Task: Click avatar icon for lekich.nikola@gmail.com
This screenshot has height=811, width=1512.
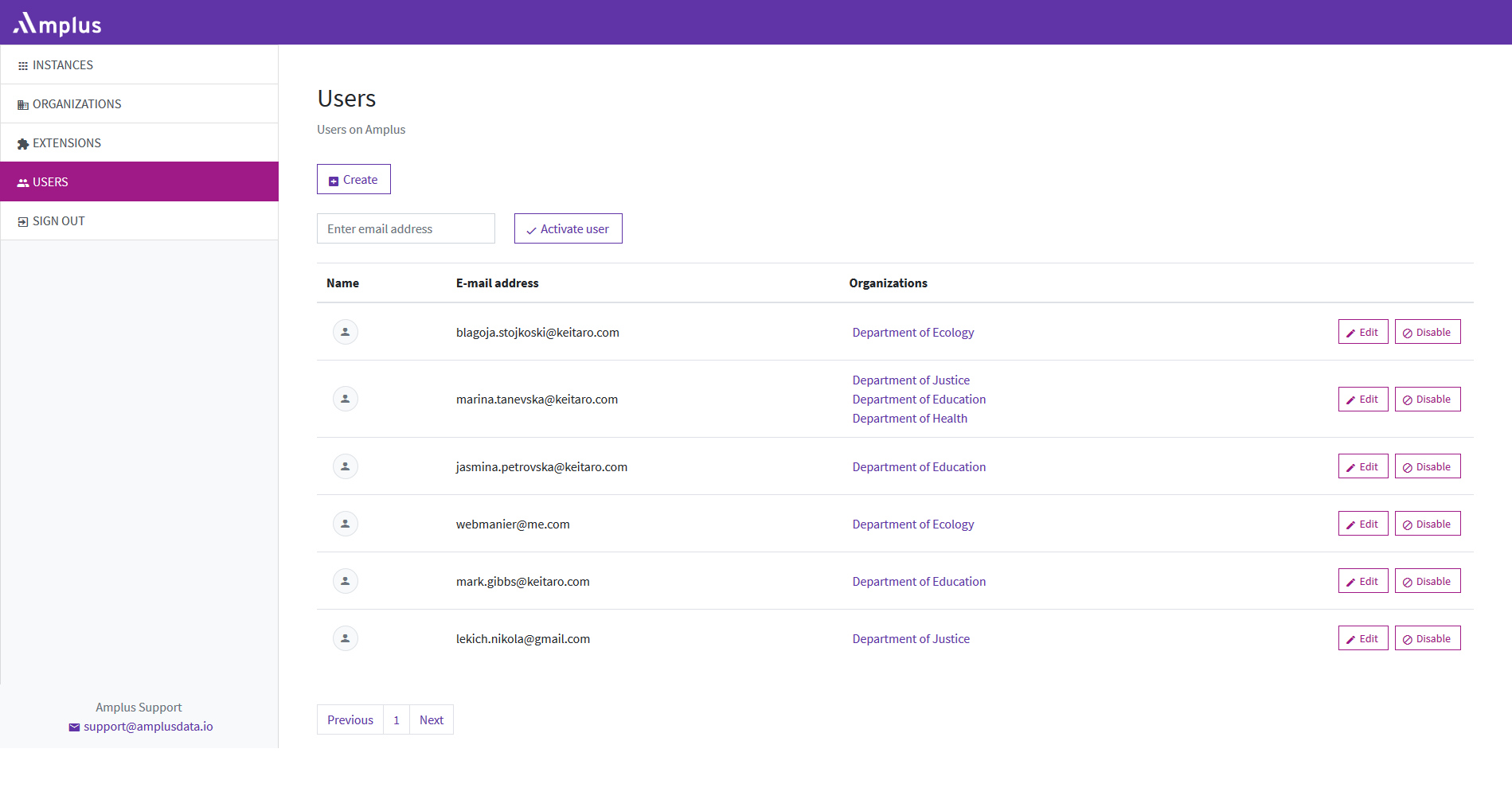Action: (x=346, y=638)
